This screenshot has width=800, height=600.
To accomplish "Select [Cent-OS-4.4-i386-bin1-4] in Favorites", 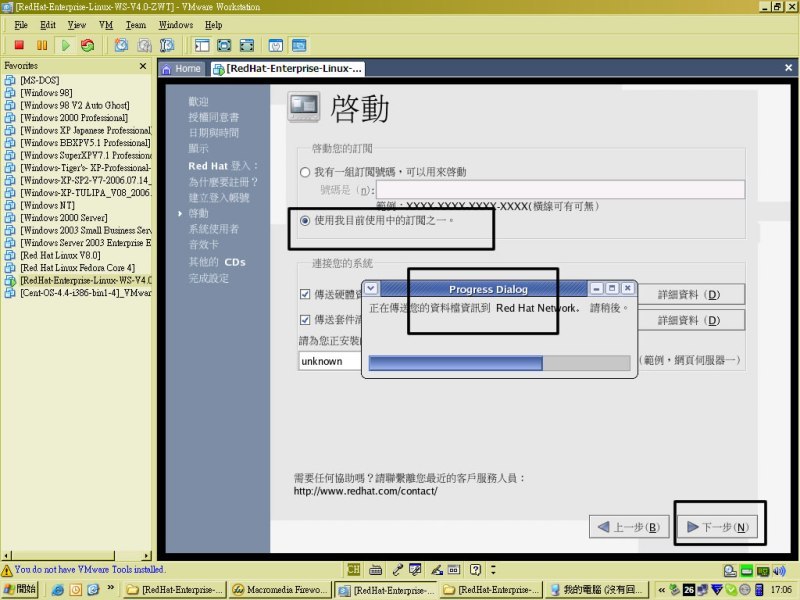I will coord(86,292).
